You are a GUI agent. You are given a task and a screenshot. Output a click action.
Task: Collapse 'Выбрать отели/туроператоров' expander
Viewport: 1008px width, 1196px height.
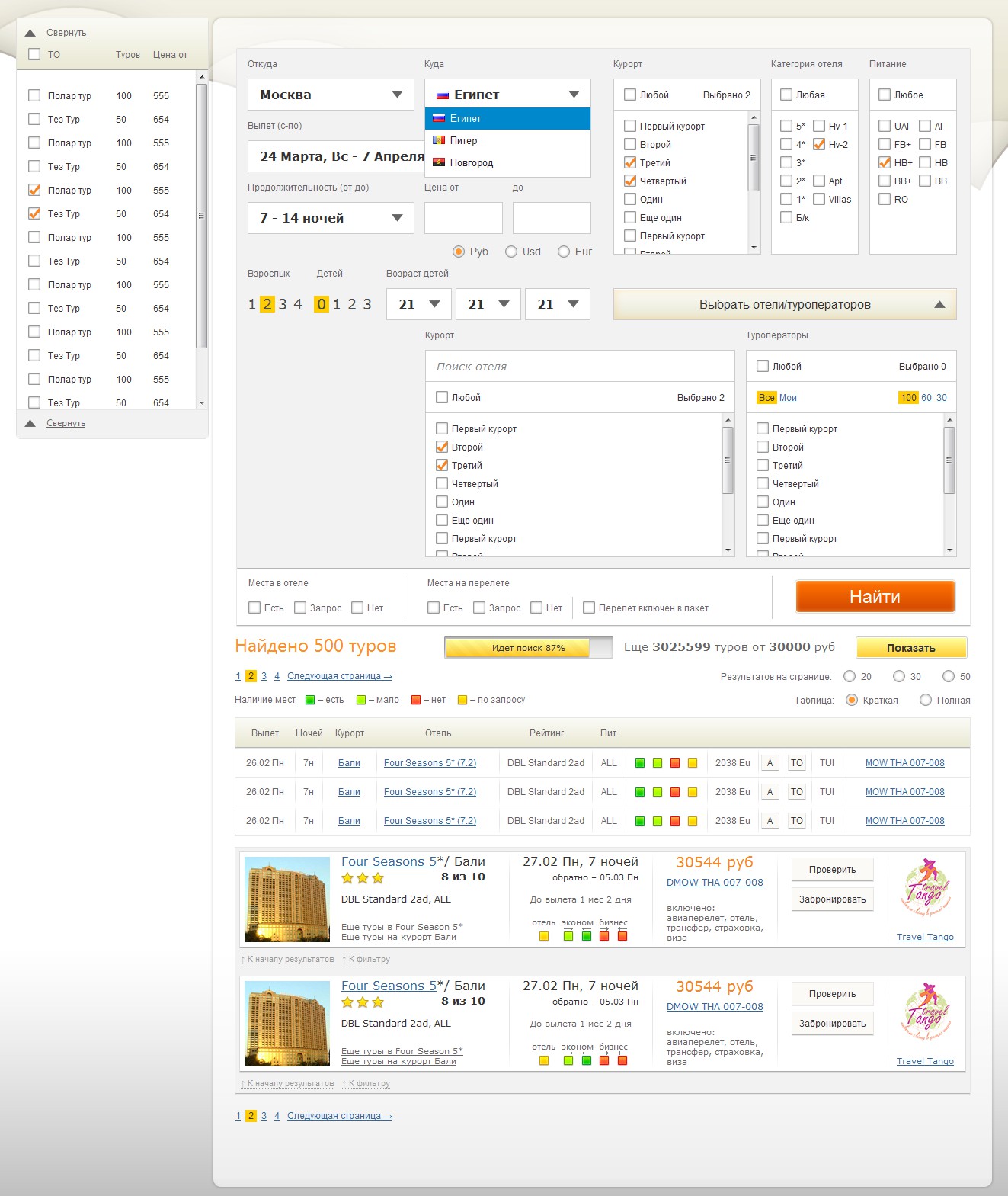point(785,304)
